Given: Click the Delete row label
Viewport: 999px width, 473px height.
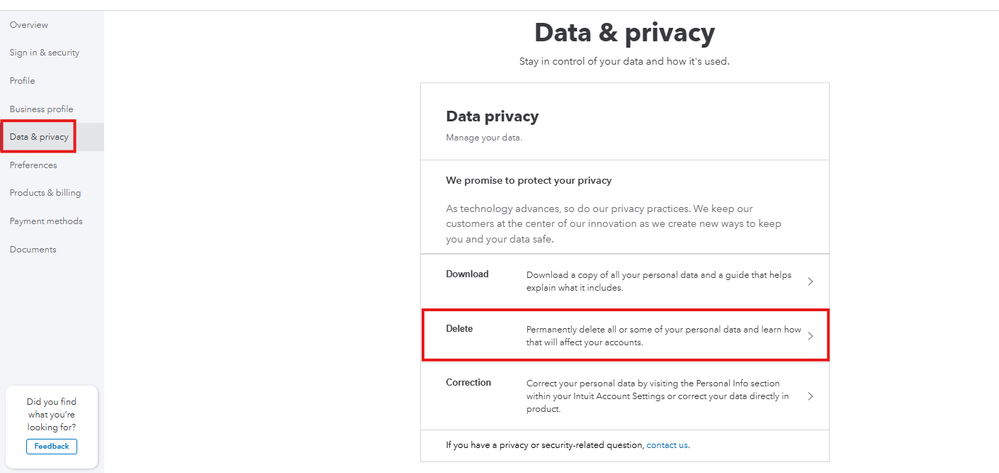Looking at the screenshot, I should point(459,328).
